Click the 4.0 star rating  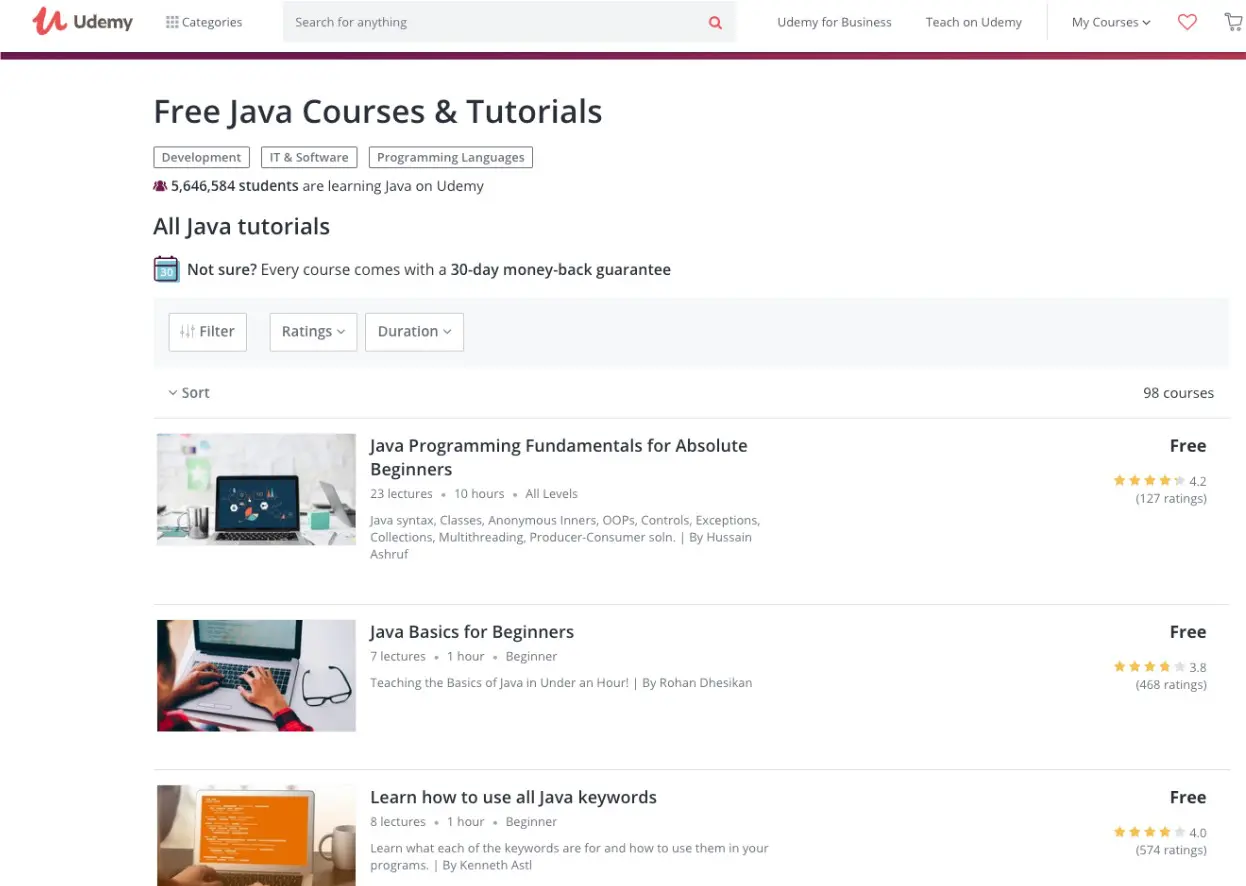1159,832
